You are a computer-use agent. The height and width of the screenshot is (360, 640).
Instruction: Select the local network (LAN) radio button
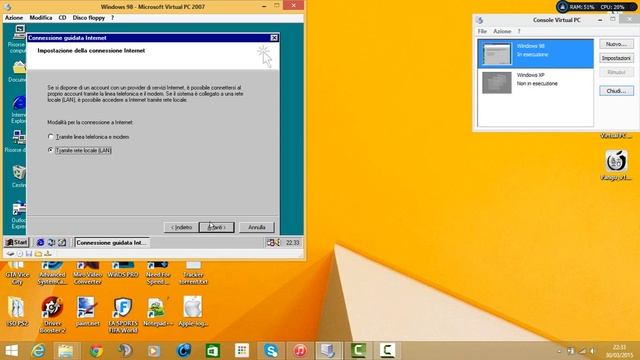(x=51, y=150)
